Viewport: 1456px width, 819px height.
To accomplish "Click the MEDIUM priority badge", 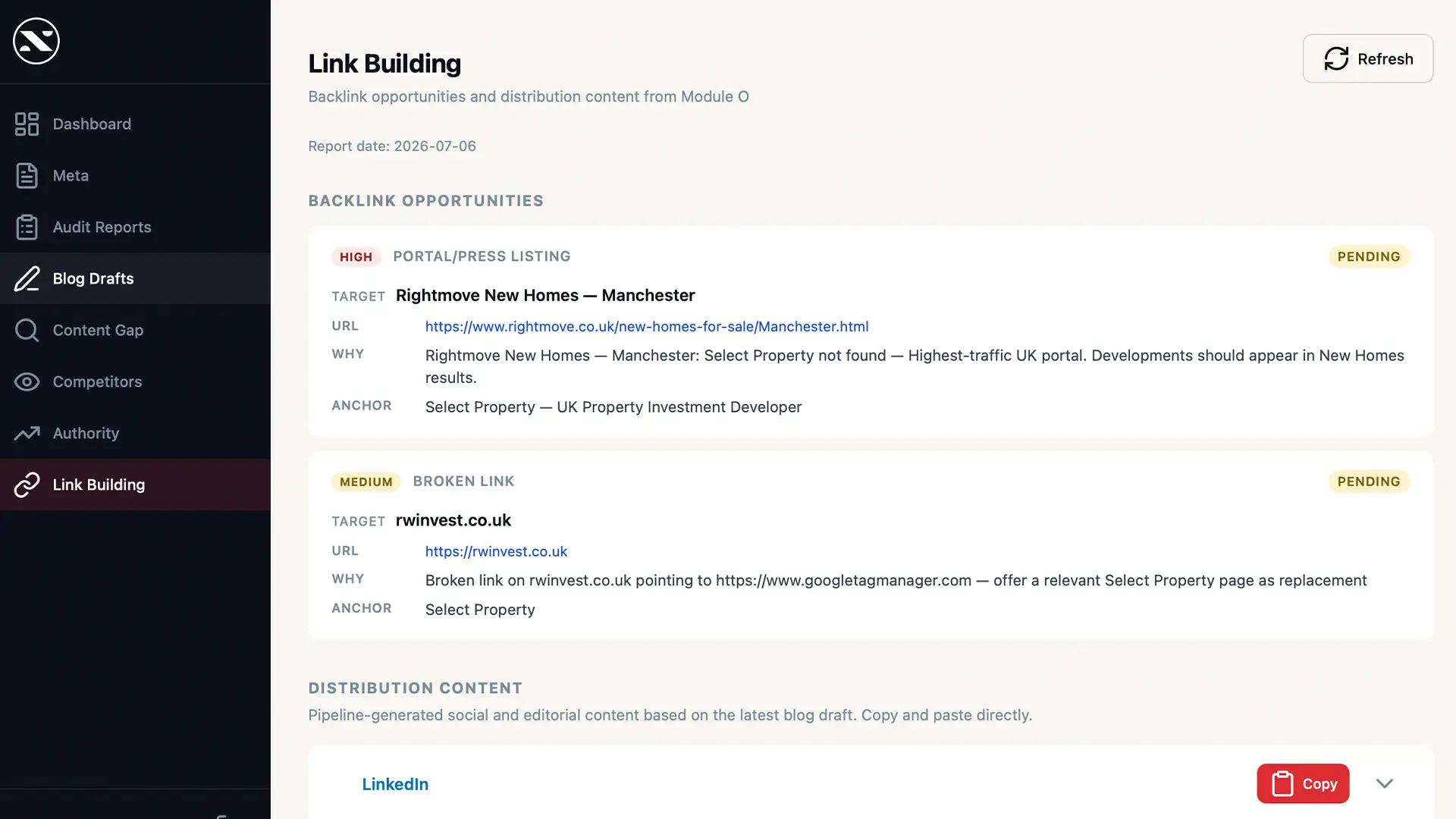I will coord(366,482).
